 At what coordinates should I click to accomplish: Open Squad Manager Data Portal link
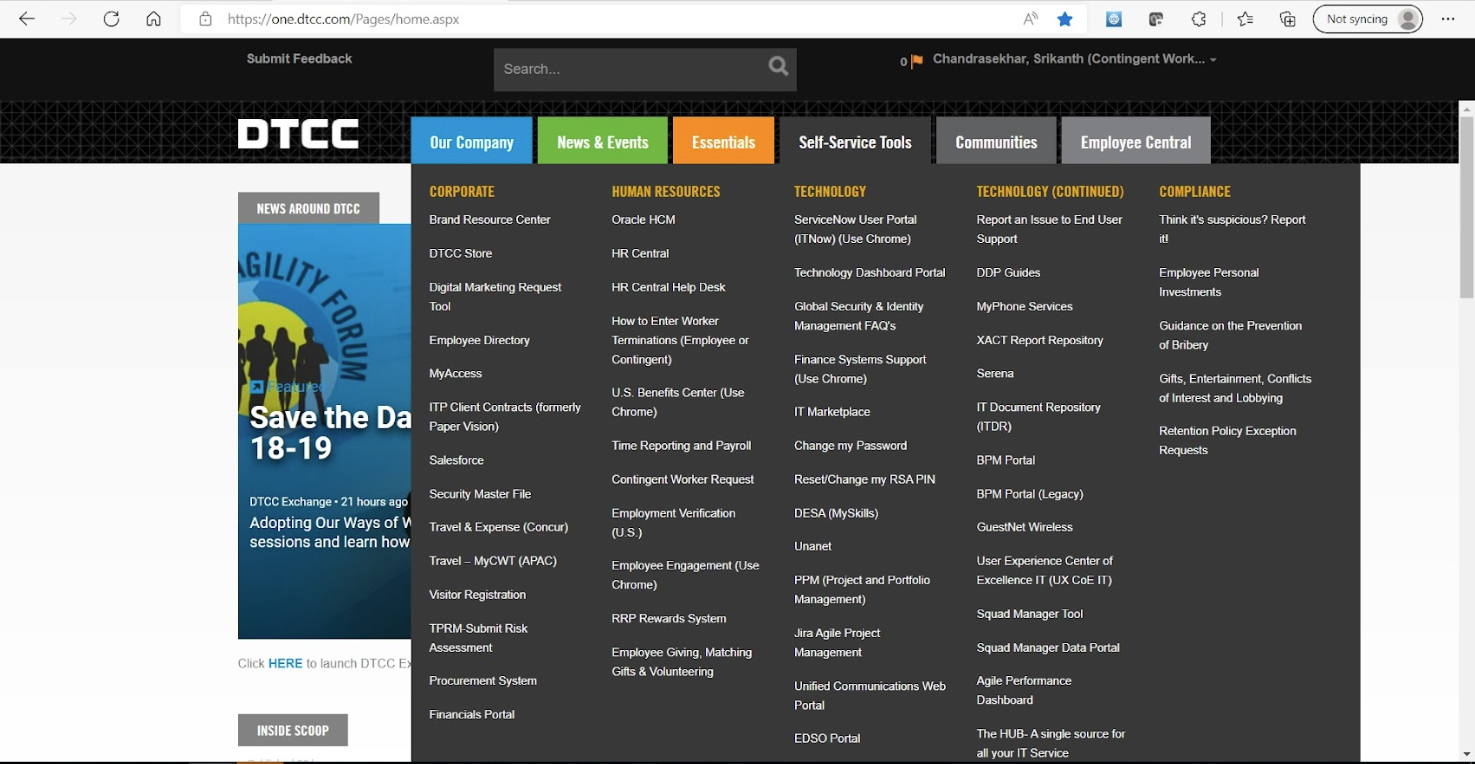click(x=1048, y=648)
